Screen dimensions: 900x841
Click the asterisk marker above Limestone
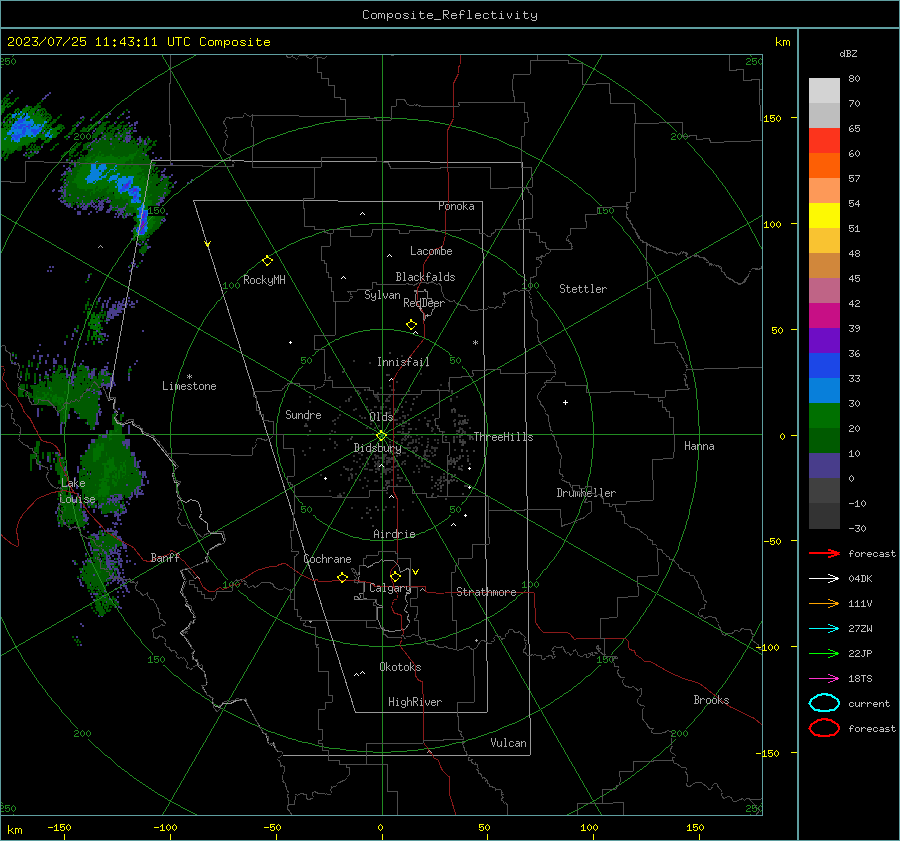(189, 377)
